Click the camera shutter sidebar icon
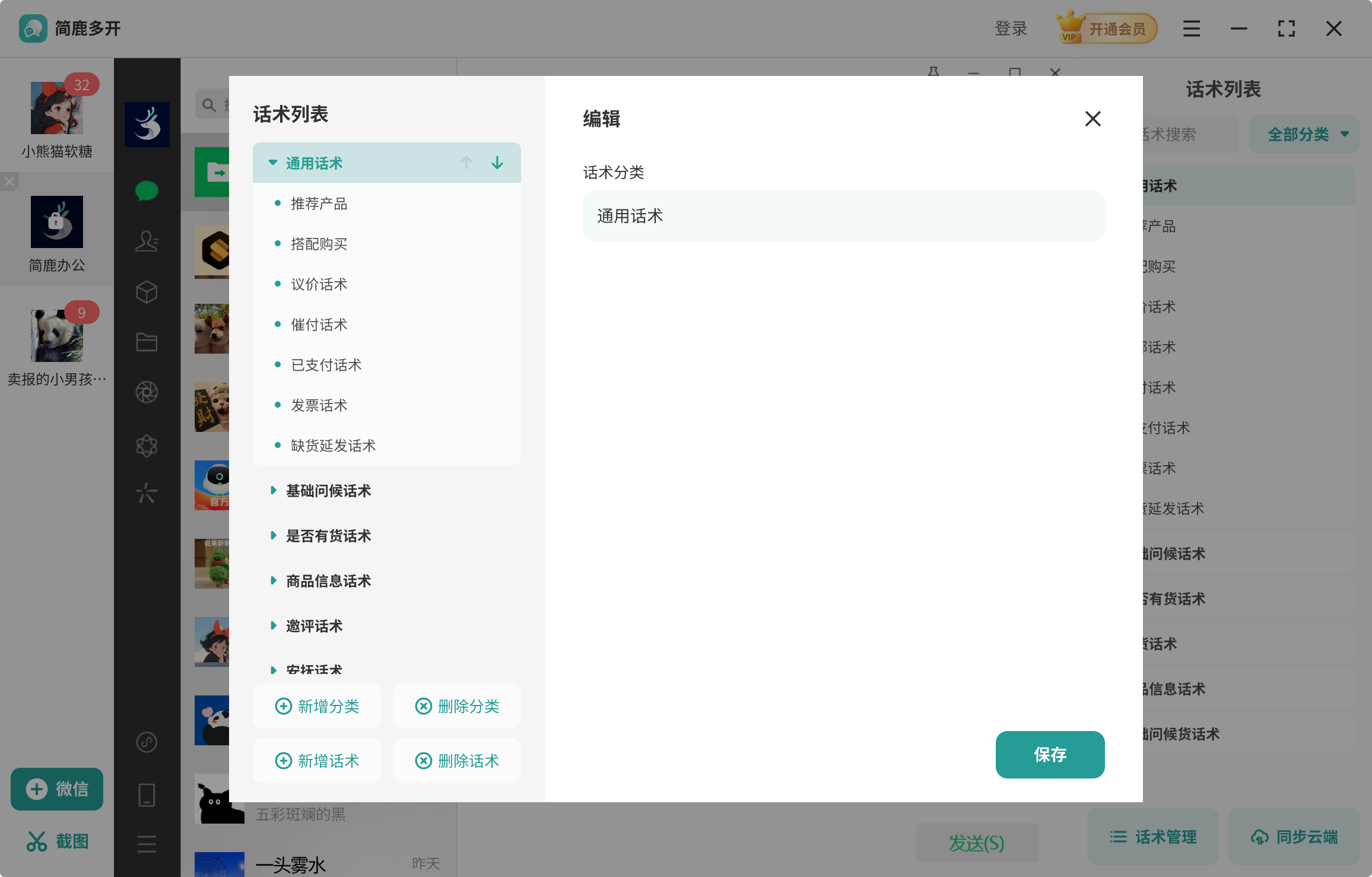The width and height of the screenshot is (1372, 877). point(147,392)
